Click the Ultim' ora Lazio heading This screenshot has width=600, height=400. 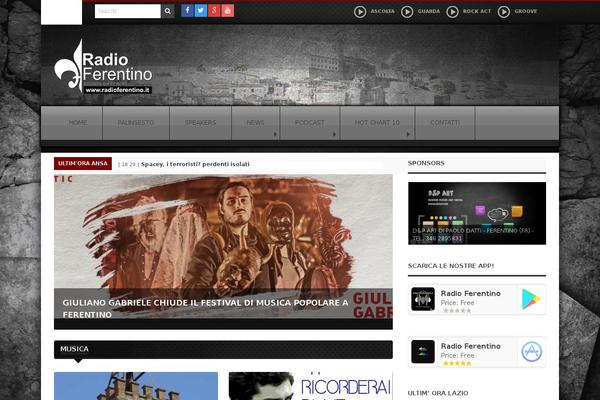pos(438,393)
